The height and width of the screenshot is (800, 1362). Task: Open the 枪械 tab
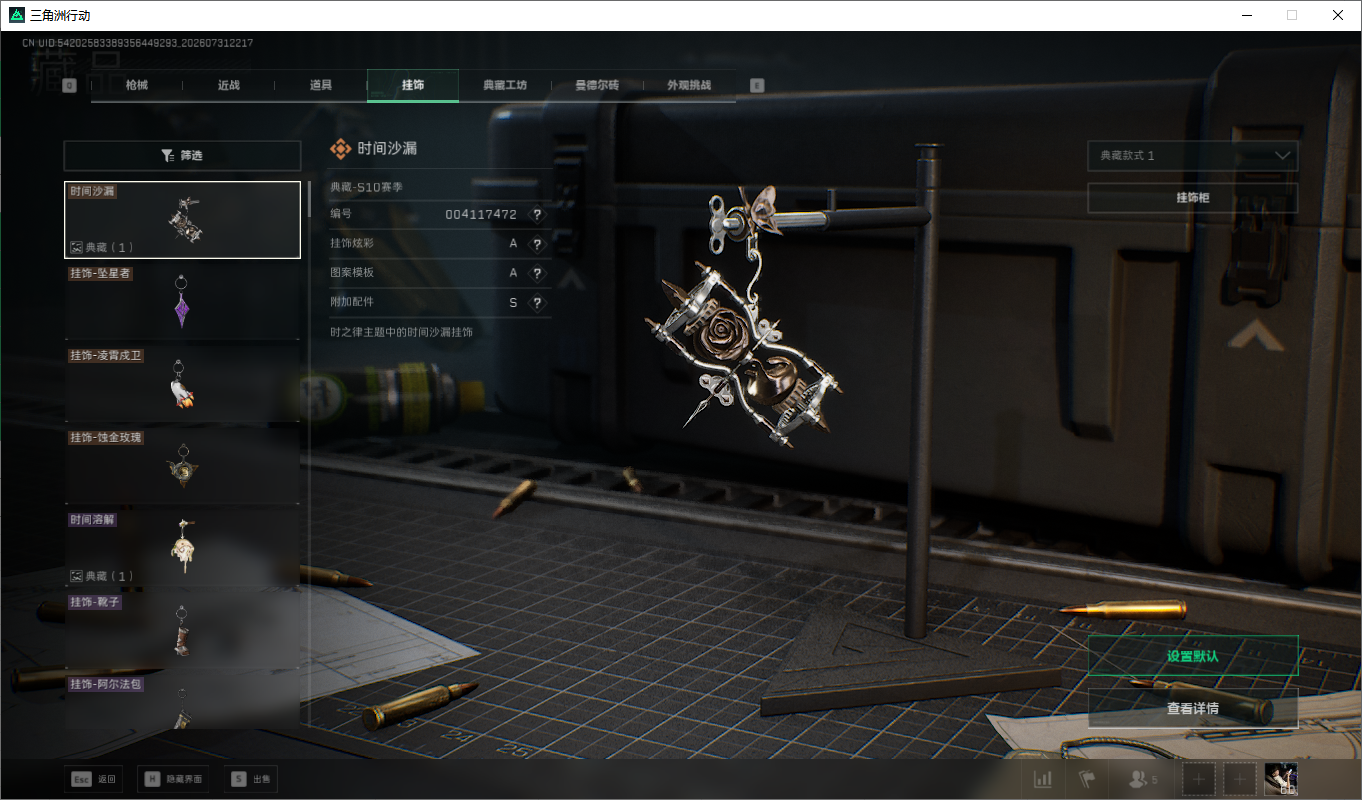click(136, 85)
